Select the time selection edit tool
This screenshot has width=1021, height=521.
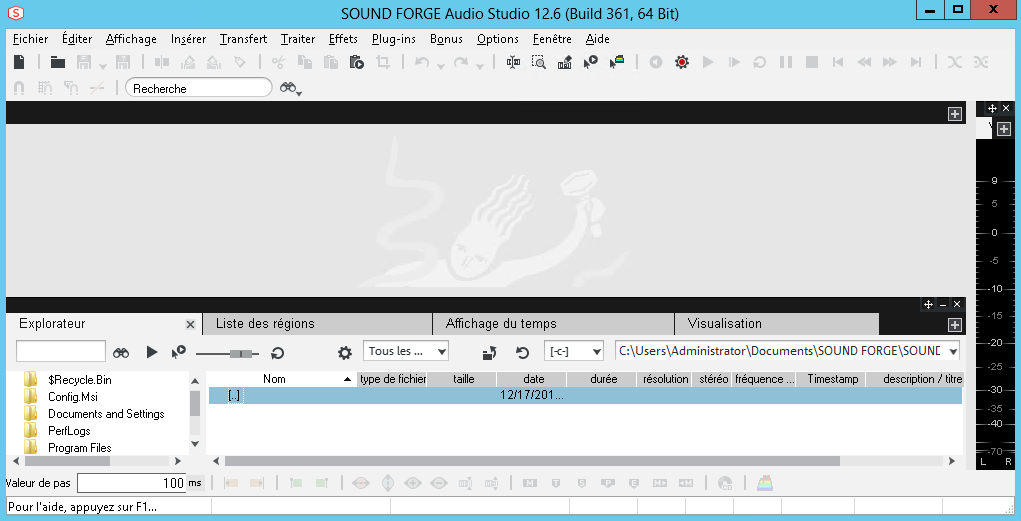513,62
